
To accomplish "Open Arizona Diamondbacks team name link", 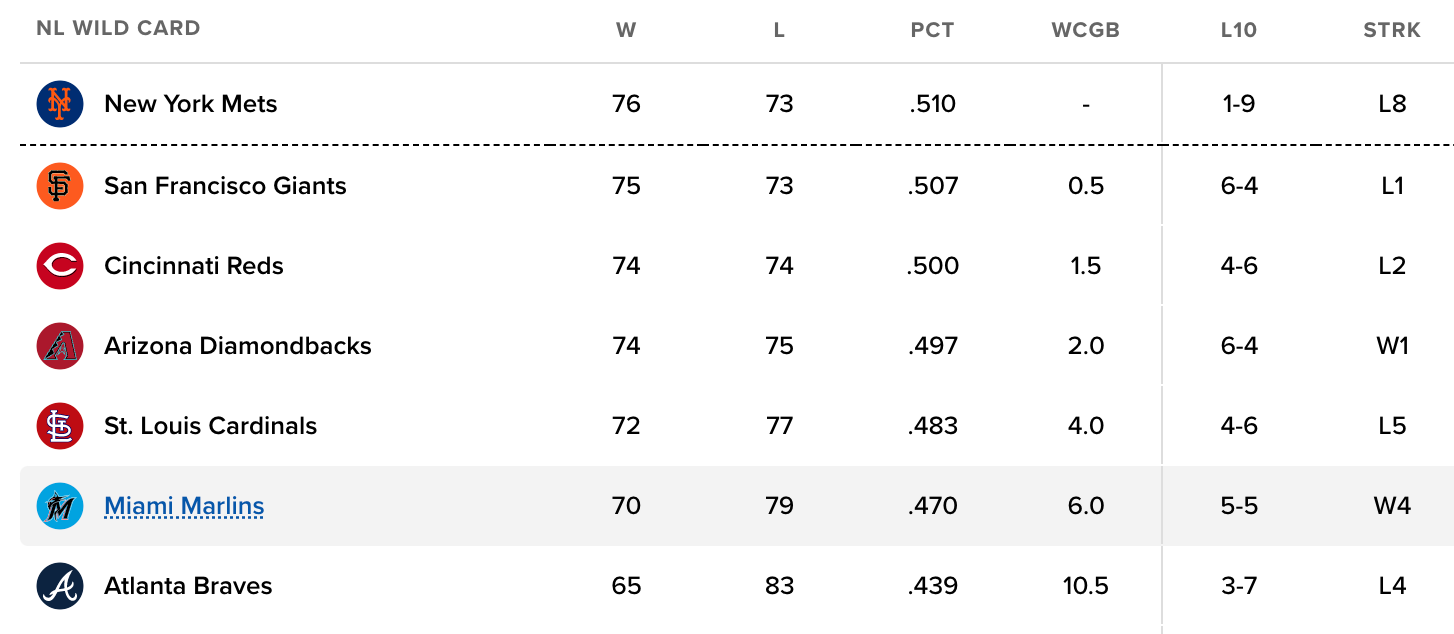I will pos(237,346).
